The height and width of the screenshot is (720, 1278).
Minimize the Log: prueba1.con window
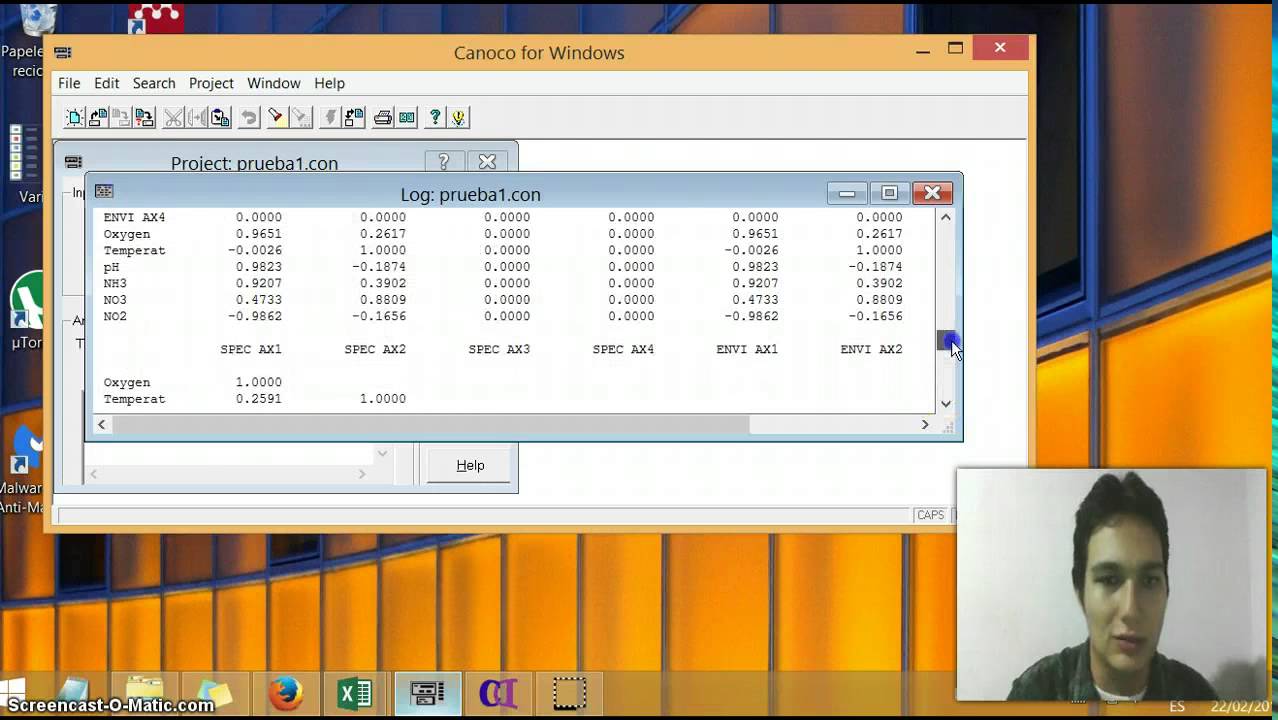[x=847, y=193]
